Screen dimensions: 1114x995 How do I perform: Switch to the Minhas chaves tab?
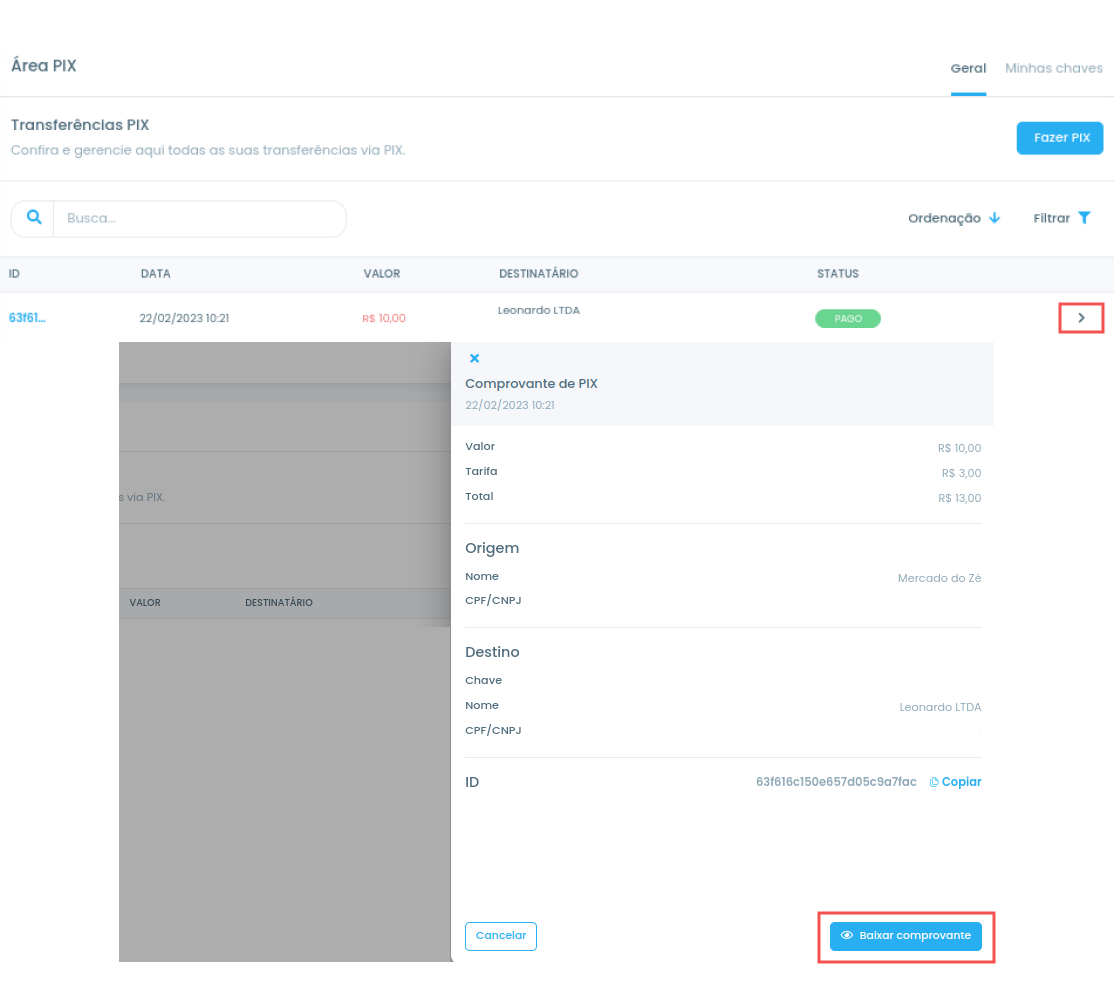click(1054, 68)
